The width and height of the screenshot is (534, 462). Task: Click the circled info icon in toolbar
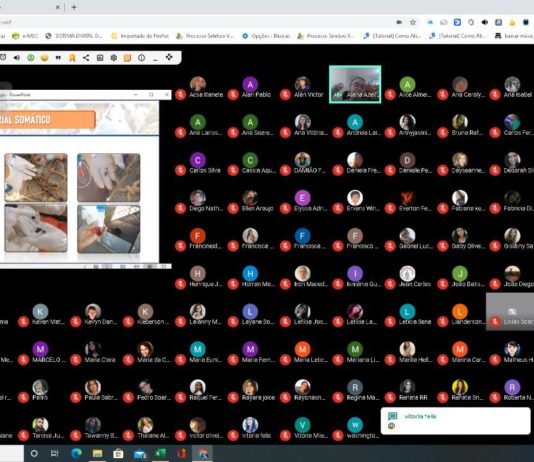(x=141, y=58)
